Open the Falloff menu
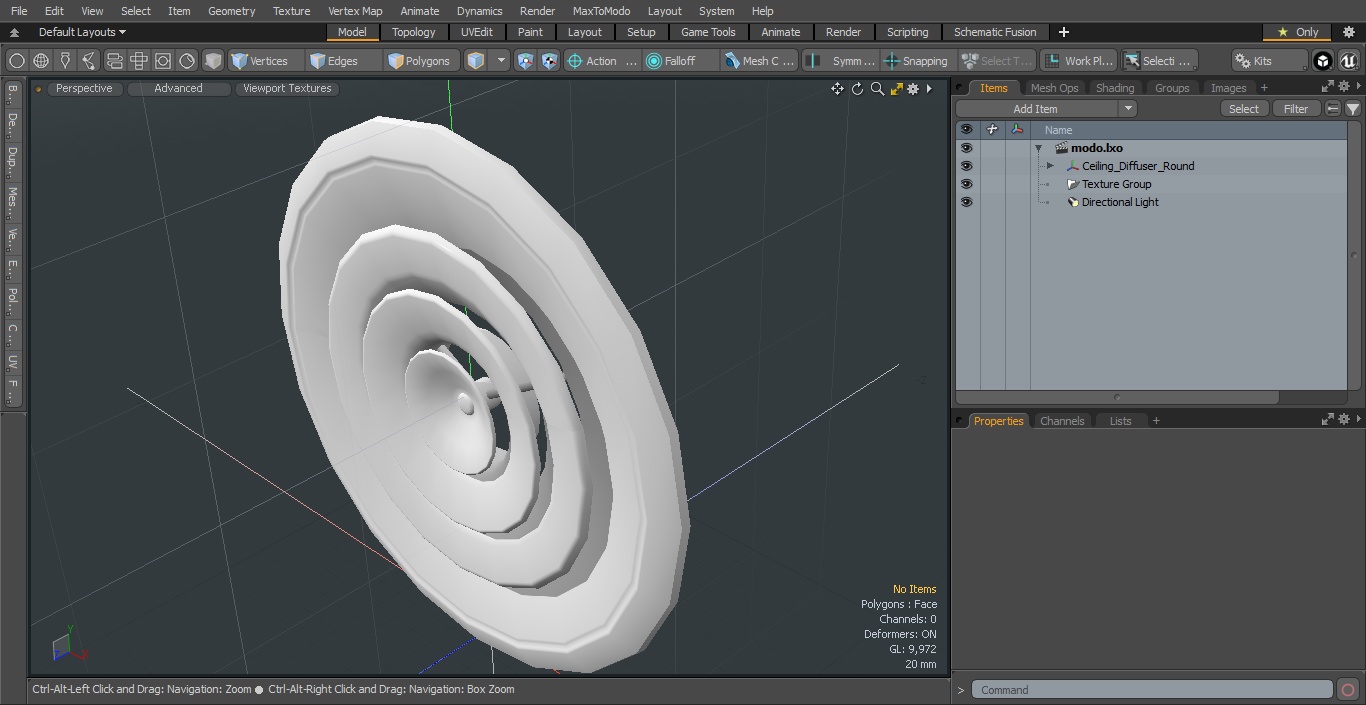This screenshot has height=705, width=1366. (x=681, y=61)
